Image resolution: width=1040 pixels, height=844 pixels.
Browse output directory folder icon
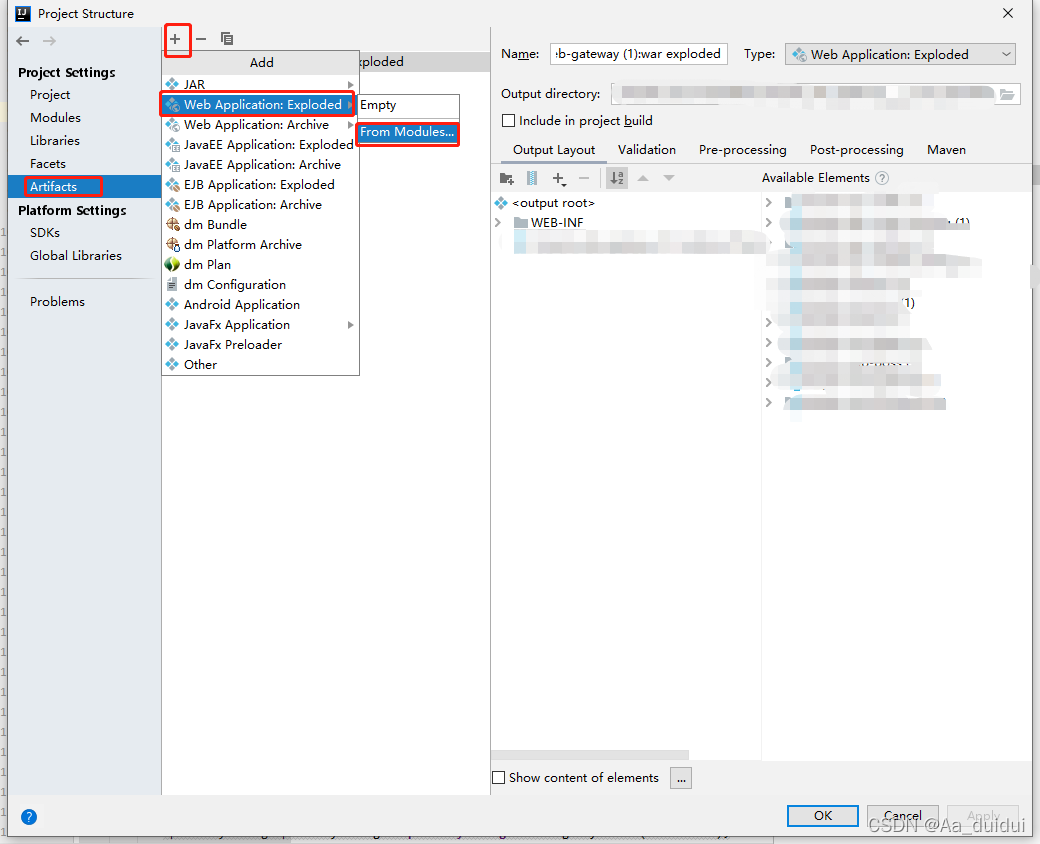click(1007, 94)
